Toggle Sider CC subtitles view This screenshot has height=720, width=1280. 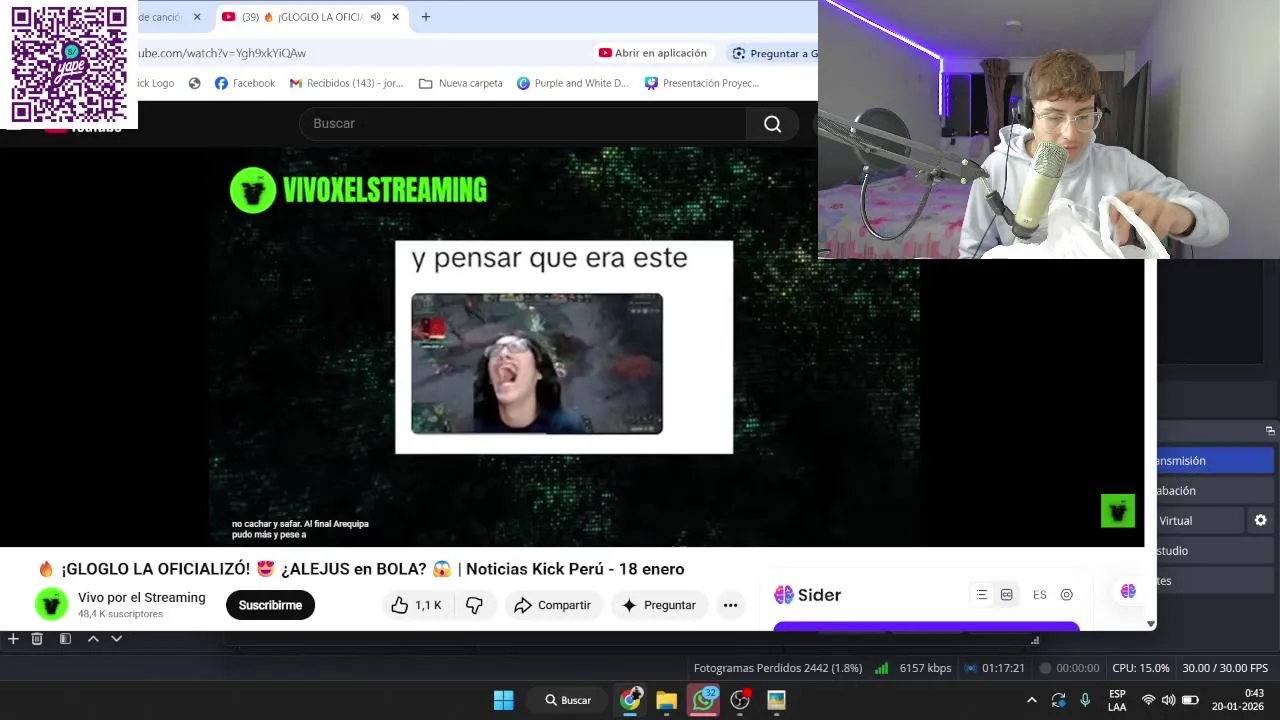1007,595
